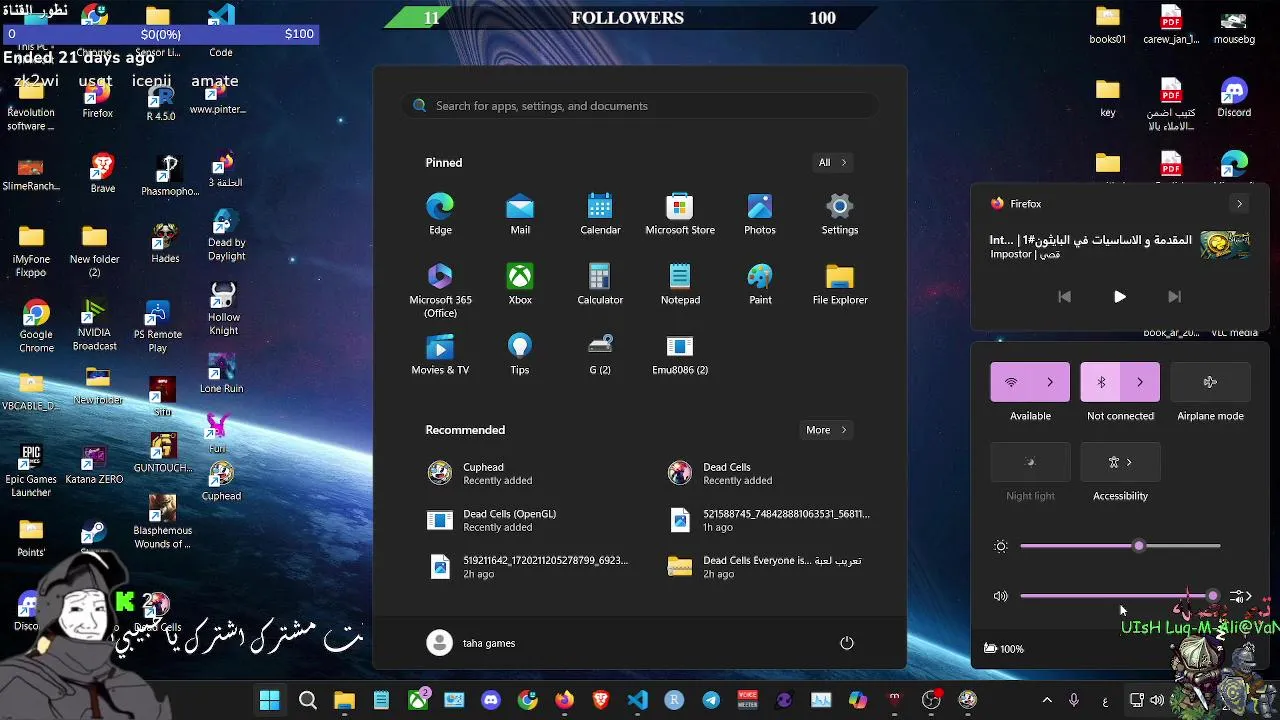Open Google Chrome desktop shortcut
Viewport: 1280px width, 720px height.
(x=36, y=327)
